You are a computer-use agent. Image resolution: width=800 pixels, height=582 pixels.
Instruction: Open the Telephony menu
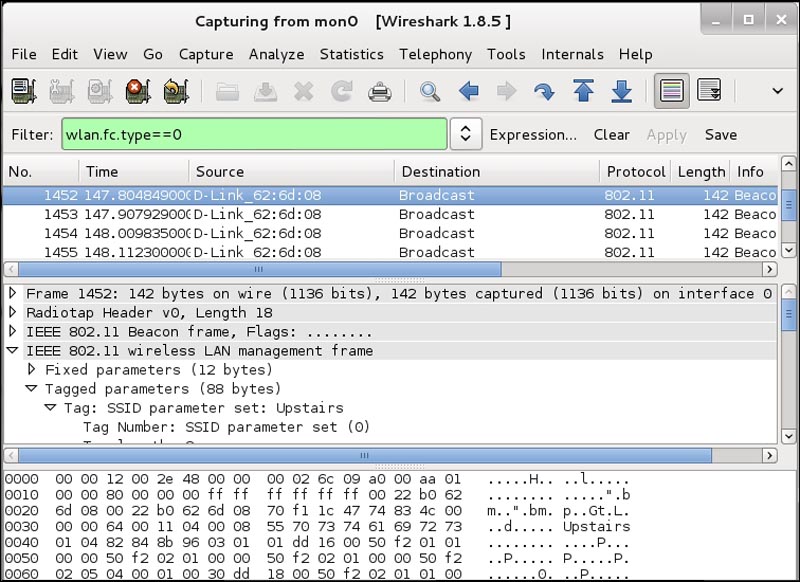tap(435, 55)
